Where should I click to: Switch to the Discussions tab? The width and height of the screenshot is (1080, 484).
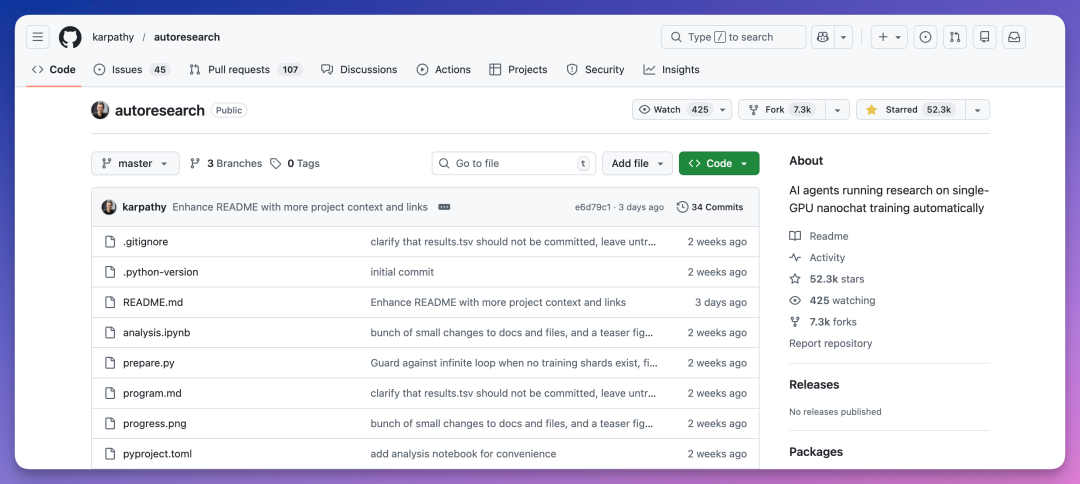(x=360, y=70)
